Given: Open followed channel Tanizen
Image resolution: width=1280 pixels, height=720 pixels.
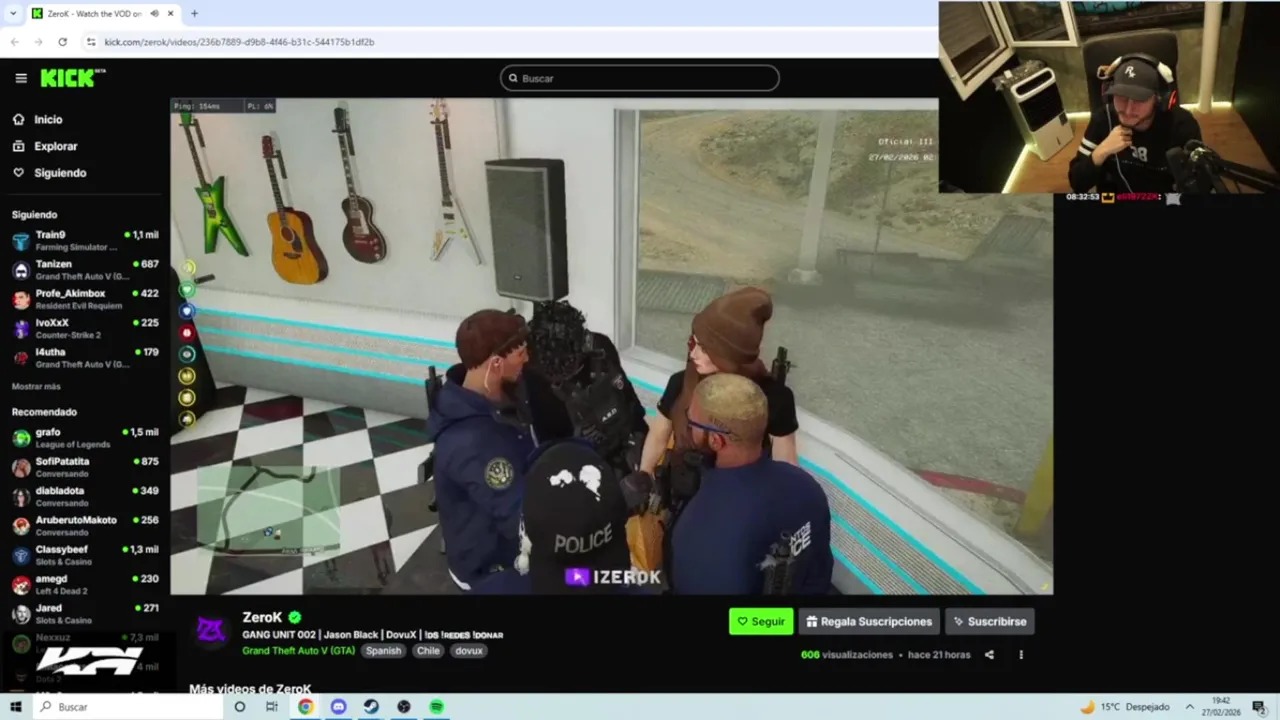Looking at the screenshot, I should point(85,269).
